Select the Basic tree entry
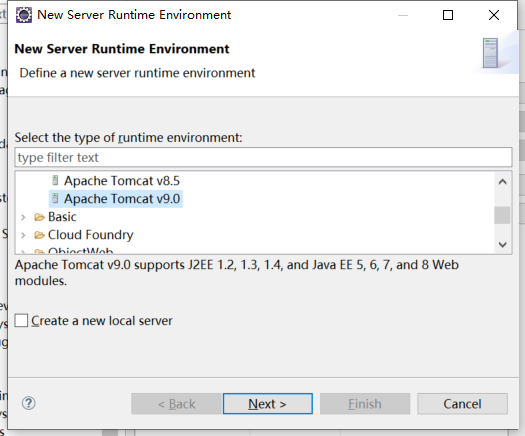 pyautogui.click(x=62, y=217)
